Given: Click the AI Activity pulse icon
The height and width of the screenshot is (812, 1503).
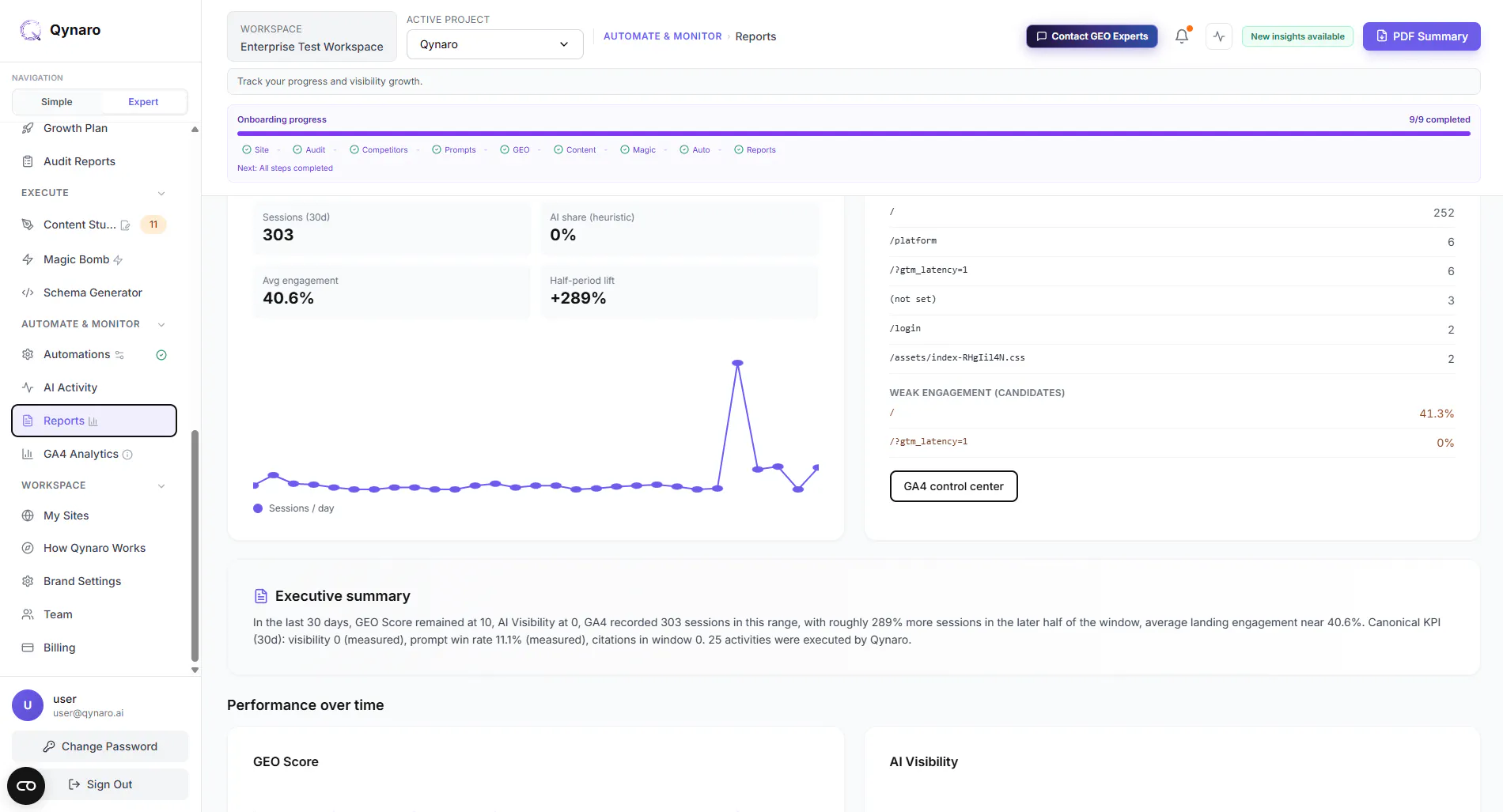Looking at the screenshot, I should [28, 387].
